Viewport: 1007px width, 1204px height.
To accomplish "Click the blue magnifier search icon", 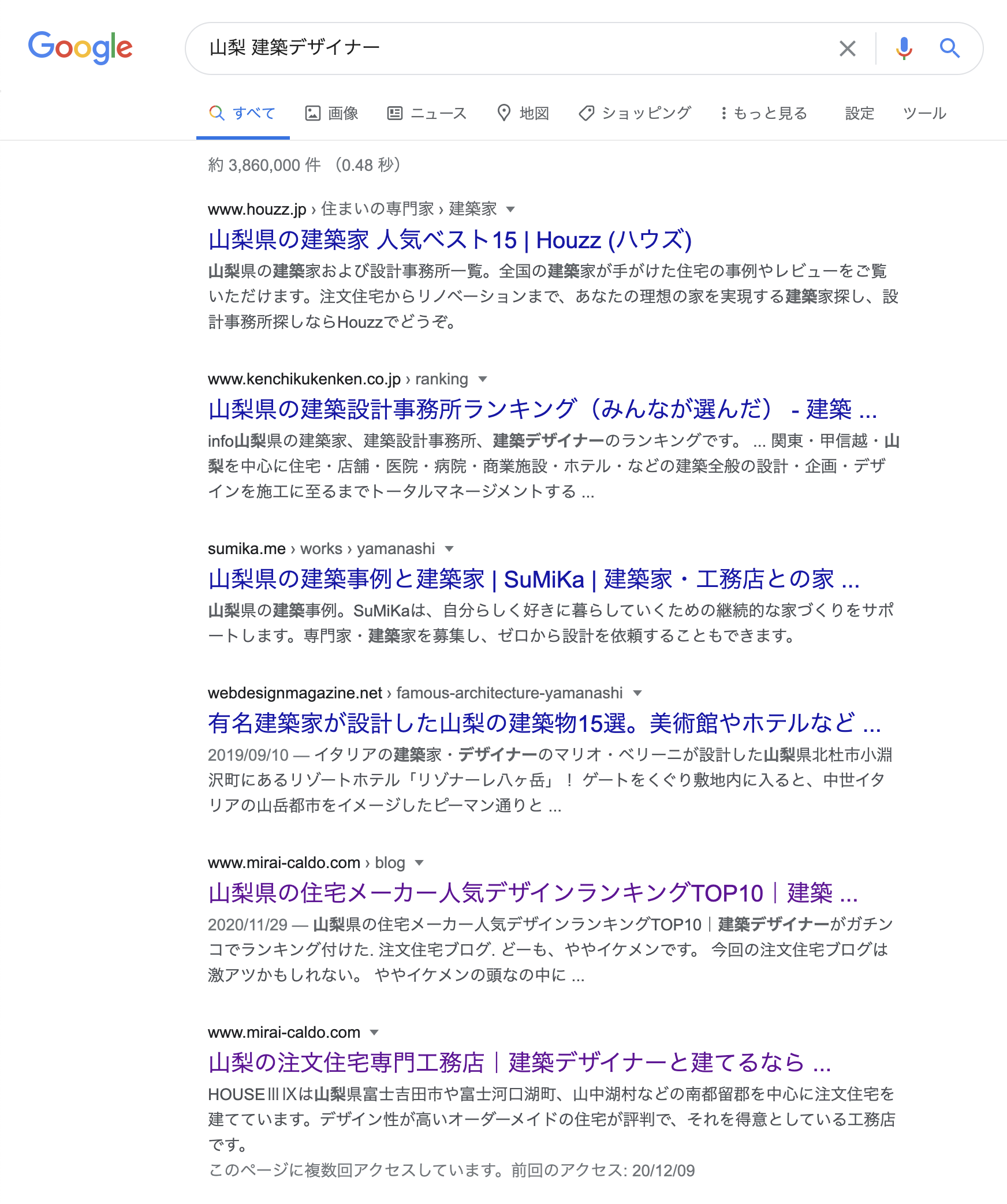I will (949, 48).
